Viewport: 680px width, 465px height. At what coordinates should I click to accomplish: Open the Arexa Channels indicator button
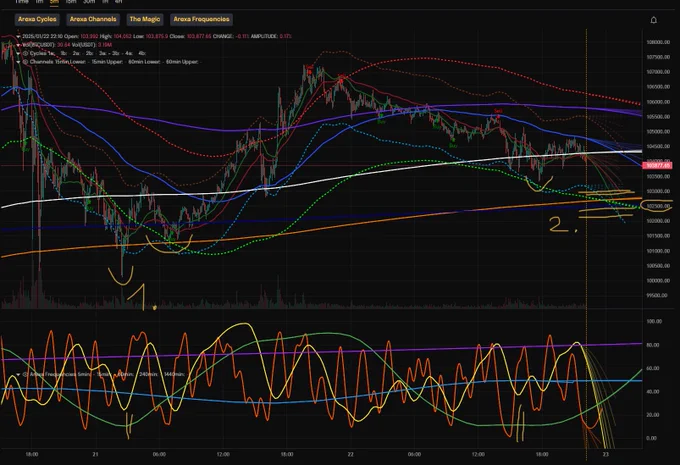click(x=93, y=19)
